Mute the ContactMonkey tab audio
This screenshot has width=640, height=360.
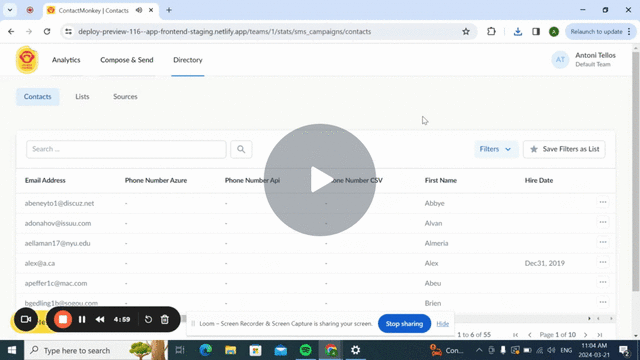point(139,10)
